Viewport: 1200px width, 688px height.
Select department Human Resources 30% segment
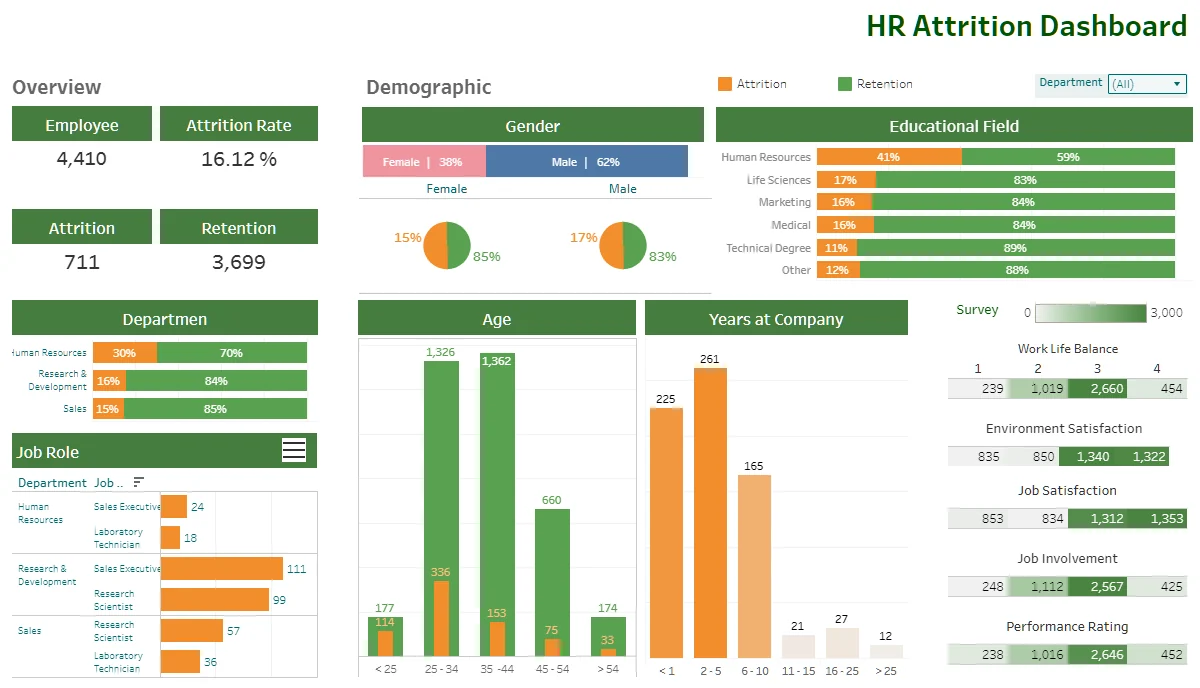[125, 352]
